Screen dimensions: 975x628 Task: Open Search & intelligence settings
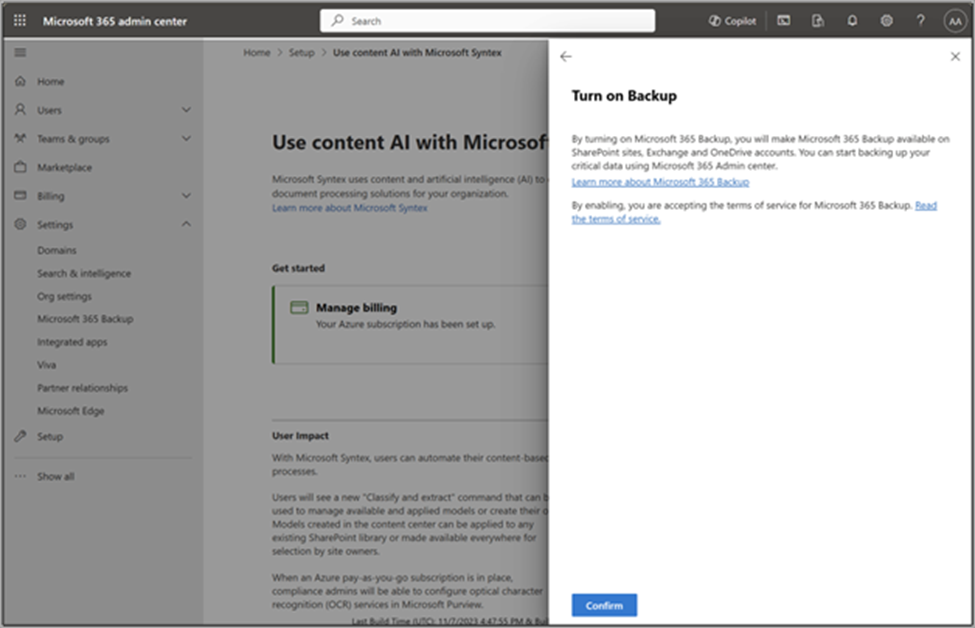[x=84, y=273]
